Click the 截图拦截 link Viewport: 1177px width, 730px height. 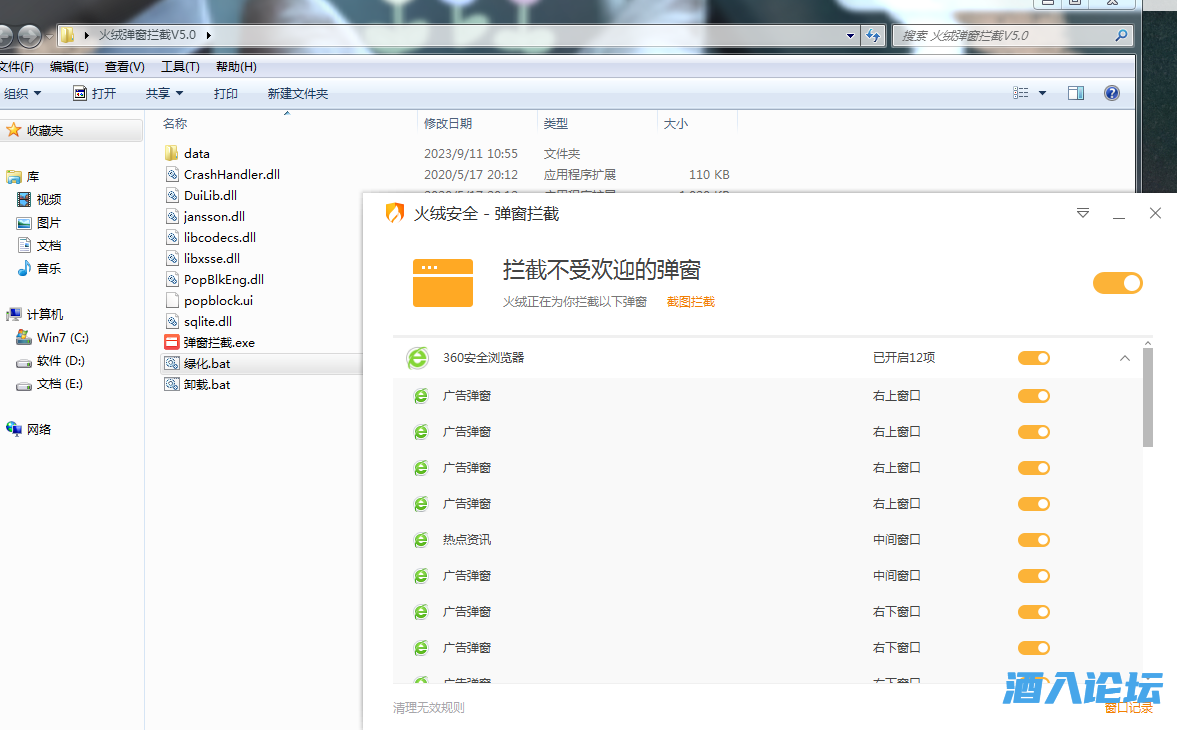point(690,302)
